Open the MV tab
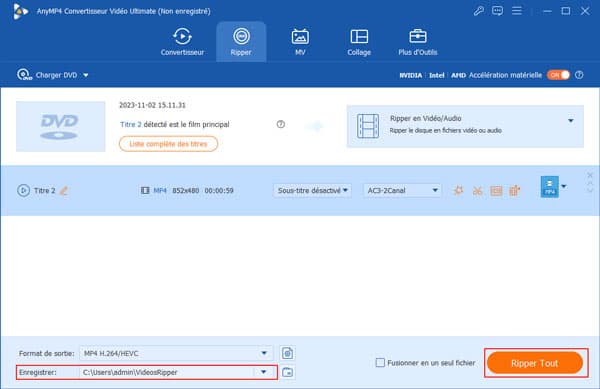This screenshot has height=389, width=600. pos(300,42)
